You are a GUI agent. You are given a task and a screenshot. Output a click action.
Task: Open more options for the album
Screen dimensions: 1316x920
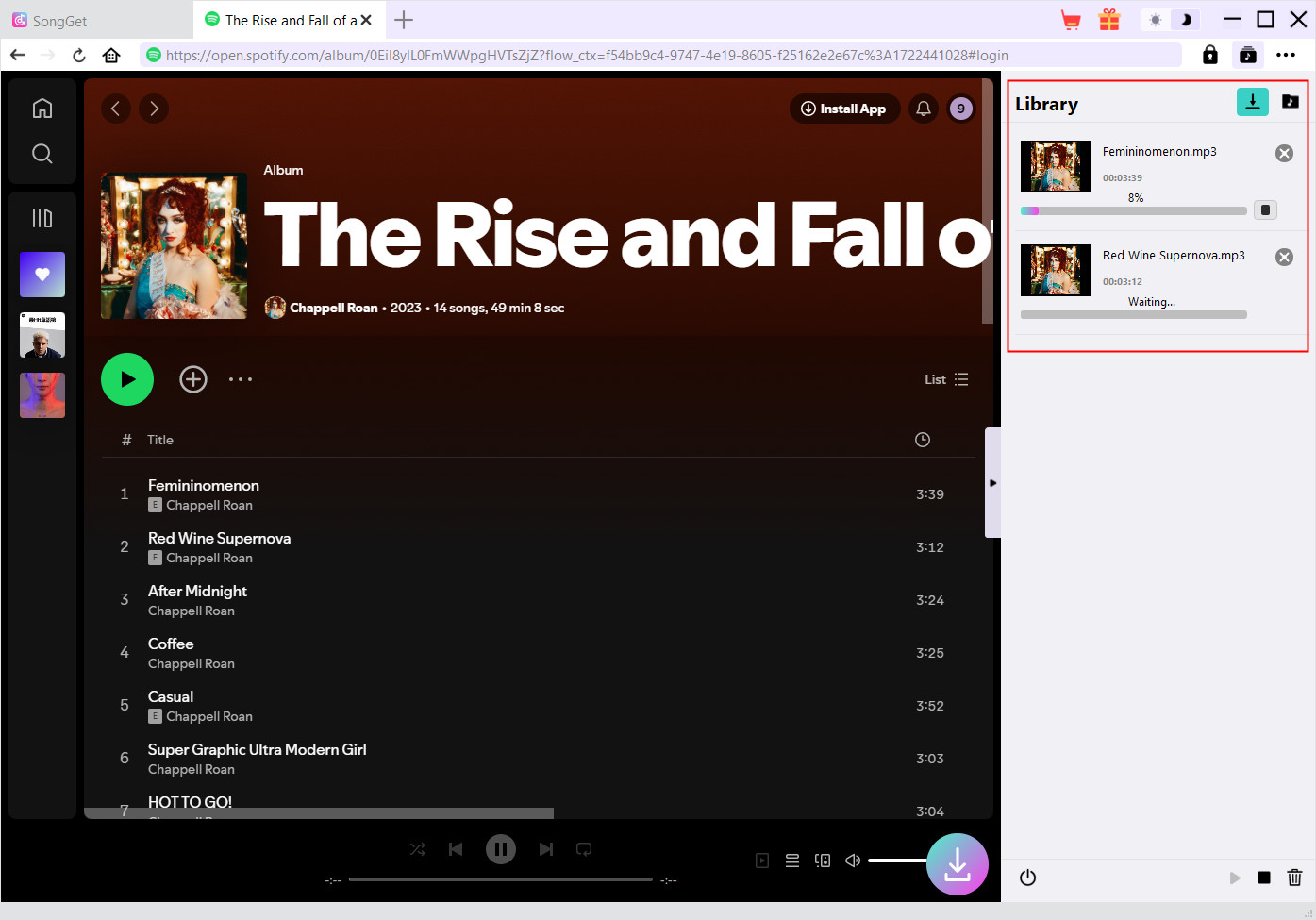point(241,379)
